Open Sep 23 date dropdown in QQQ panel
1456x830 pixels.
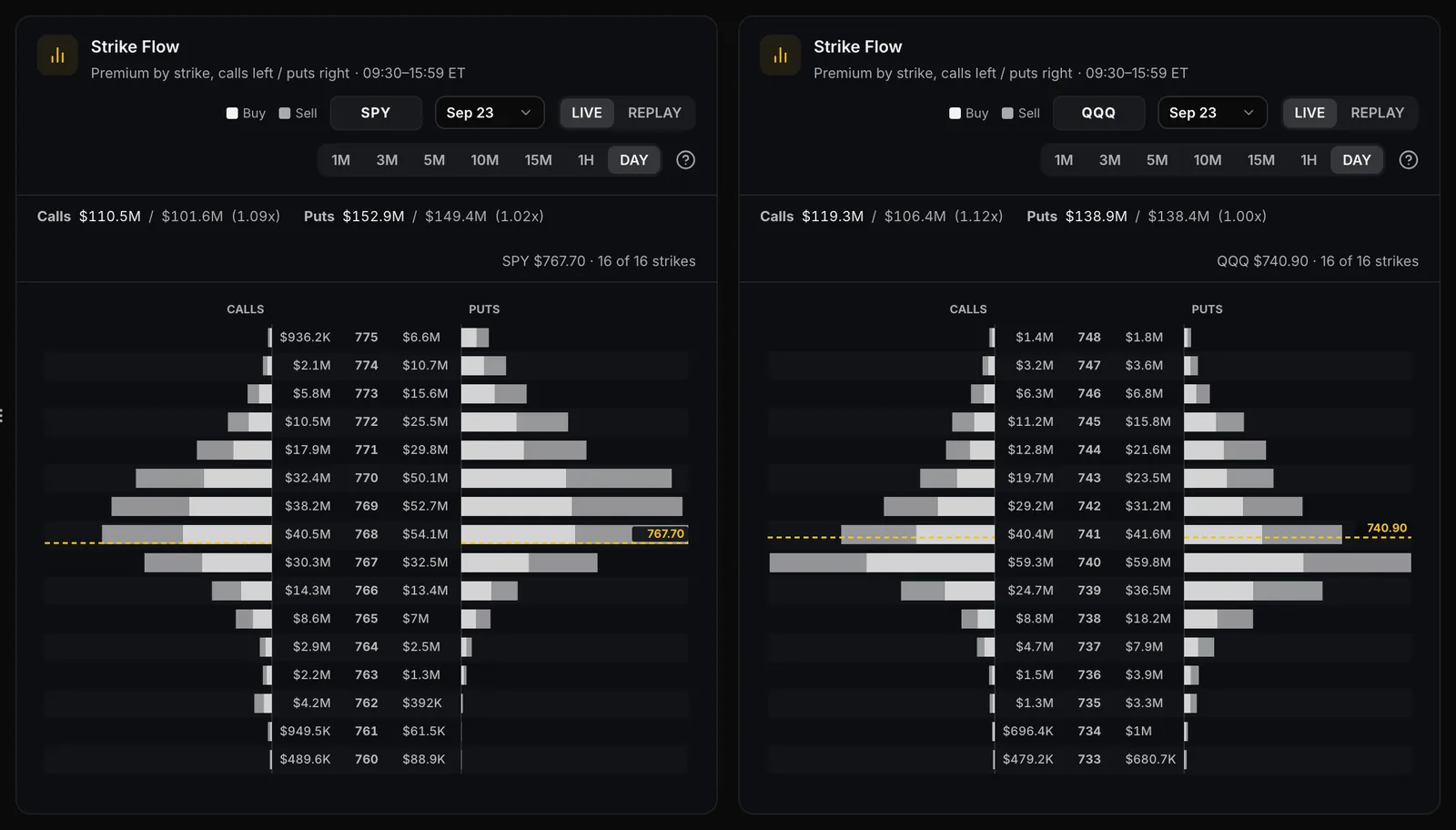(1212, 113)
